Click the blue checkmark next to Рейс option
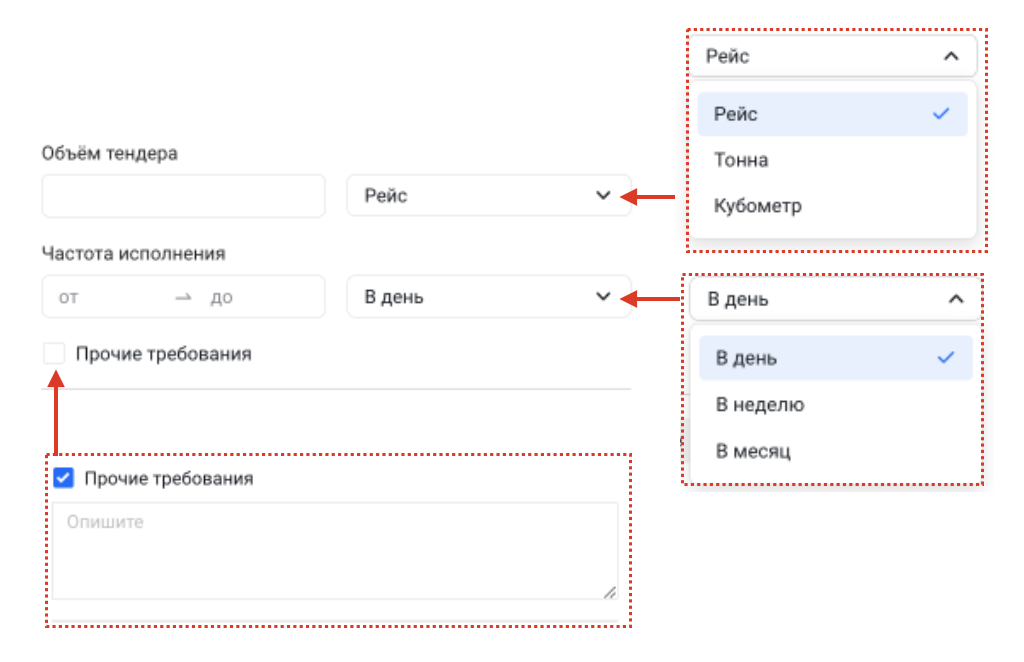This screenshot has height=662, width=1024. tap(941, 114)
